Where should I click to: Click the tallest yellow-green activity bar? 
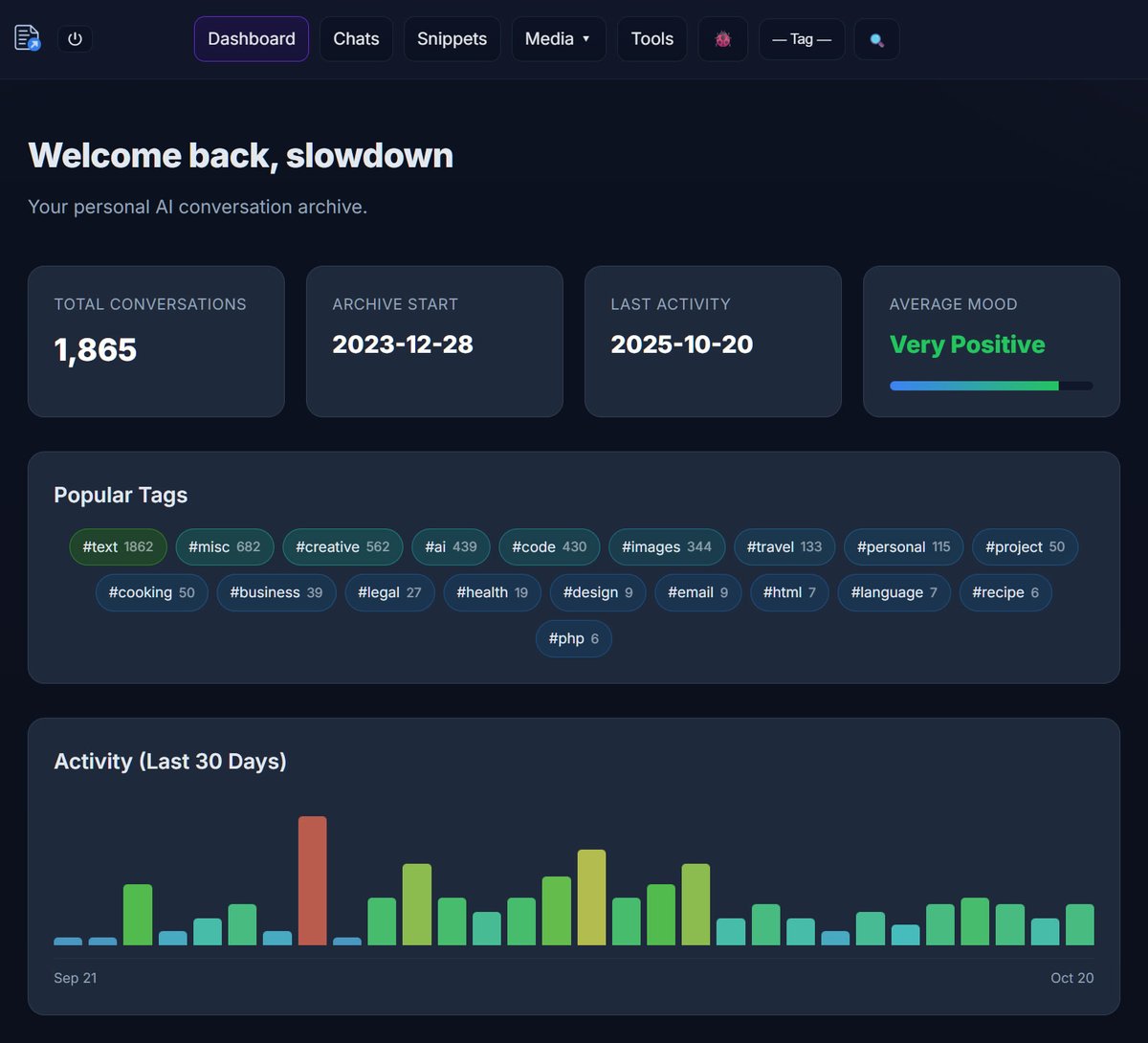[x=590, y=899]
